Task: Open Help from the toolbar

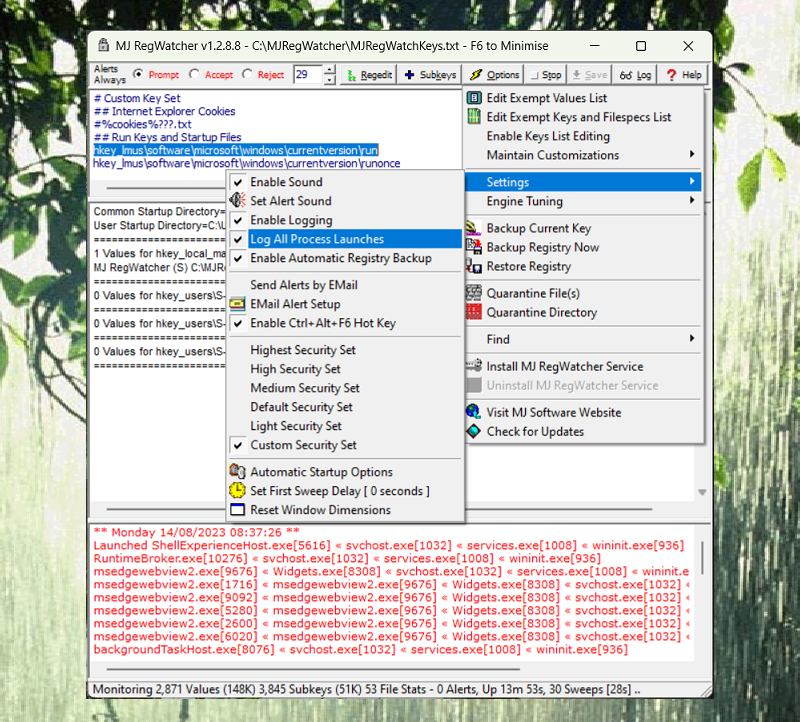Action: (x=684, y=75)
